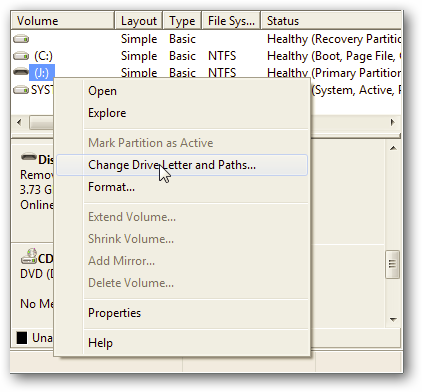Viewport: 422px width, 392px height.
Task: Click the (C:) volume drive icon
Action: click(21, 56)
